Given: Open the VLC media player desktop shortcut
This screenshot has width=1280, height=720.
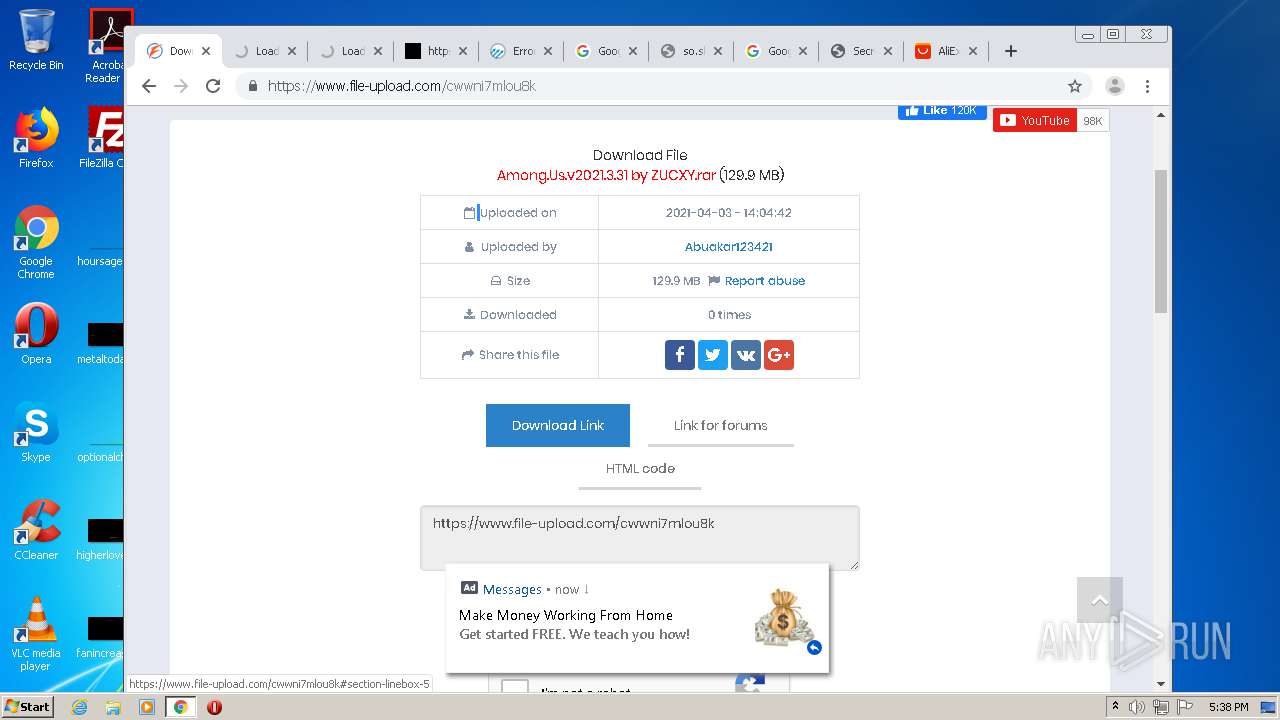Looking at the screenshot, I should (x=36, y=634).
